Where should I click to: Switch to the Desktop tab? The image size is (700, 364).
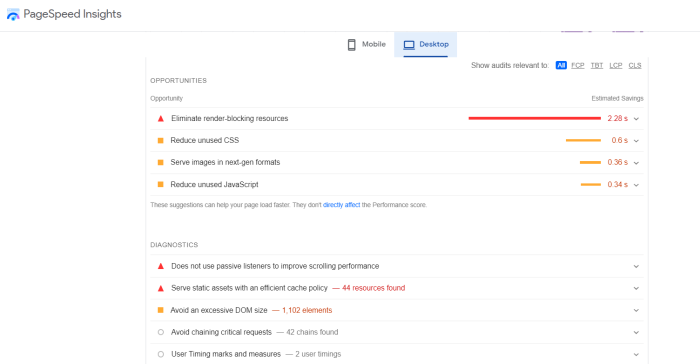[x=426, y=44]
